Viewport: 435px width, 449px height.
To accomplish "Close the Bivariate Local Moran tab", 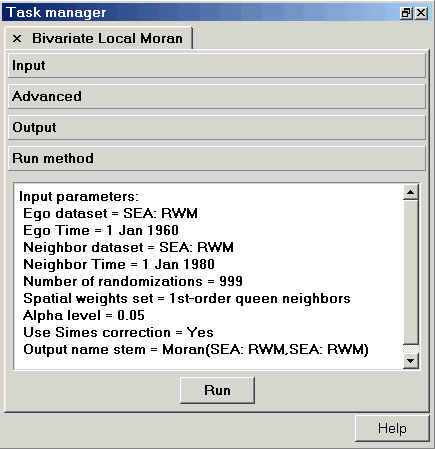I will pyautogui.click(x=17, y=39).
